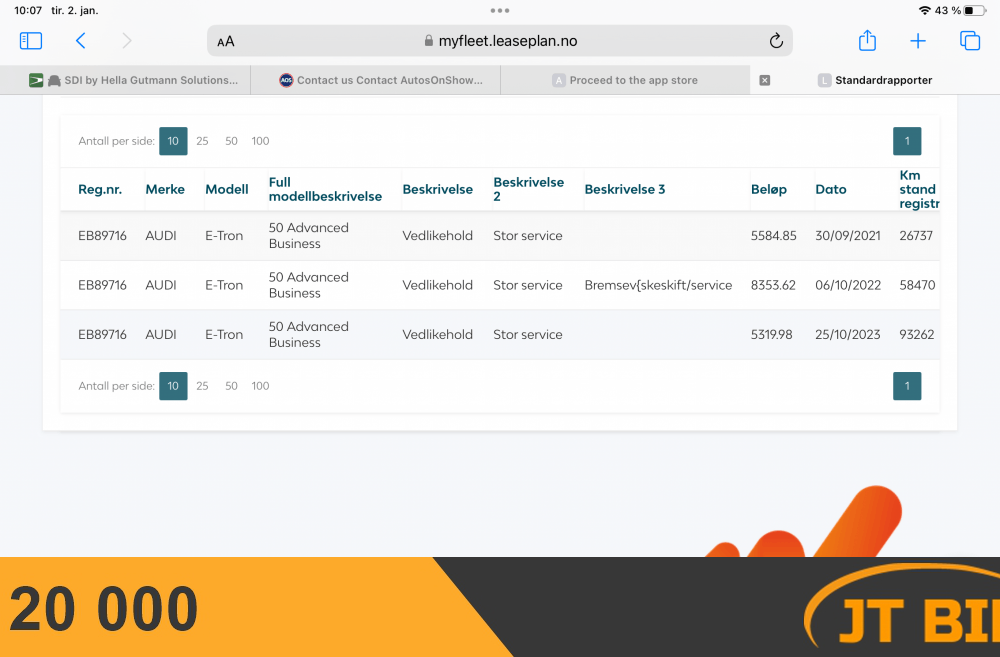Viewport: 1000px width, 657px height.
Task: Click the mileage value 58470
Action: pyautogui.click(x=917, y=285)
